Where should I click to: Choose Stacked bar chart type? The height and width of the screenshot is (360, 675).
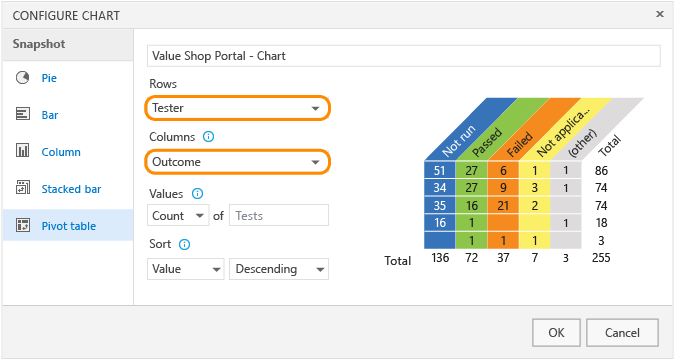click(x=71, y=189)
